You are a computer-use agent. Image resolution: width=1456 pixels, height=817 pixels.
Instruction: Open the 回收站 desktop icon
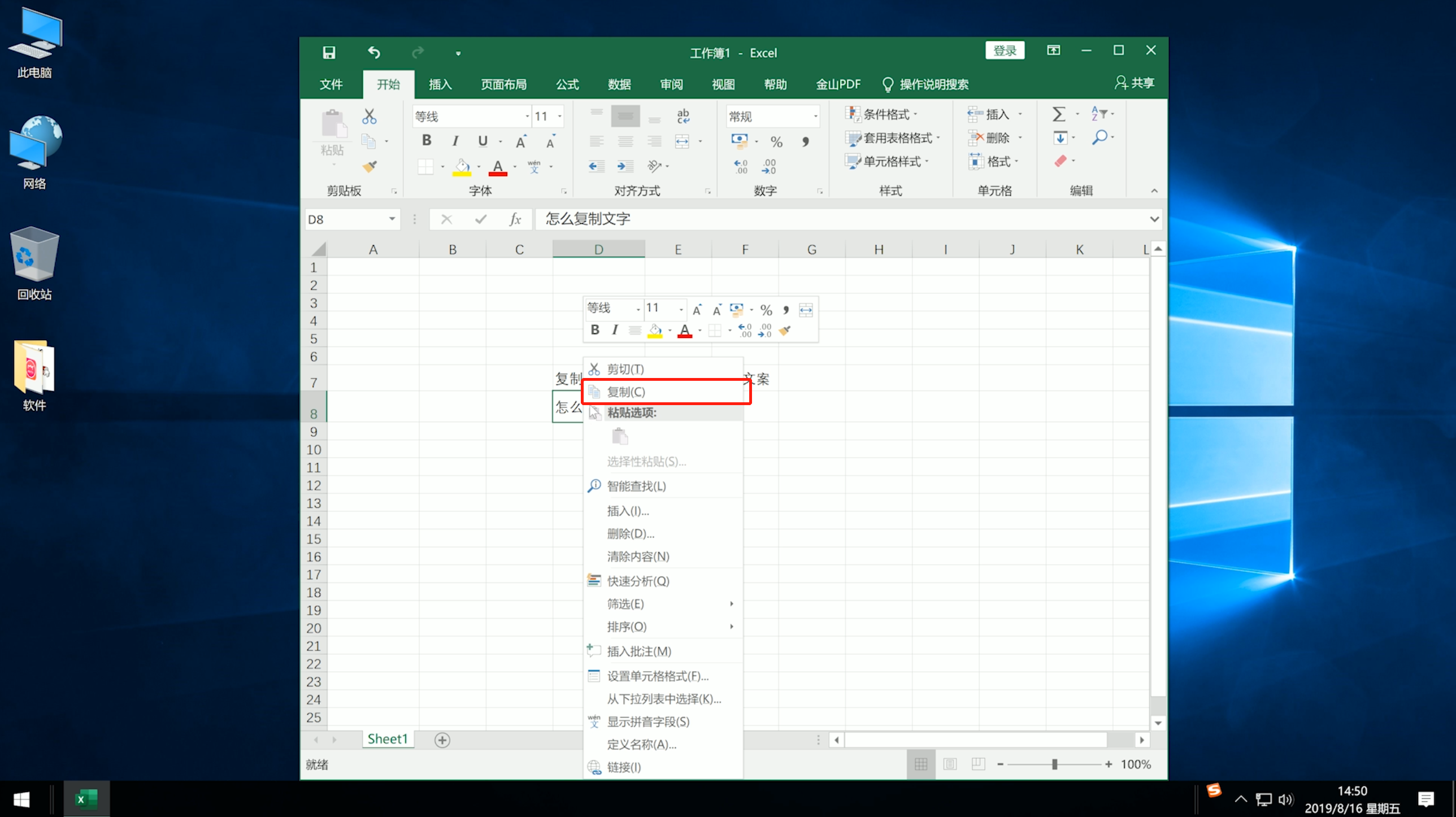[x=34, y=263]
